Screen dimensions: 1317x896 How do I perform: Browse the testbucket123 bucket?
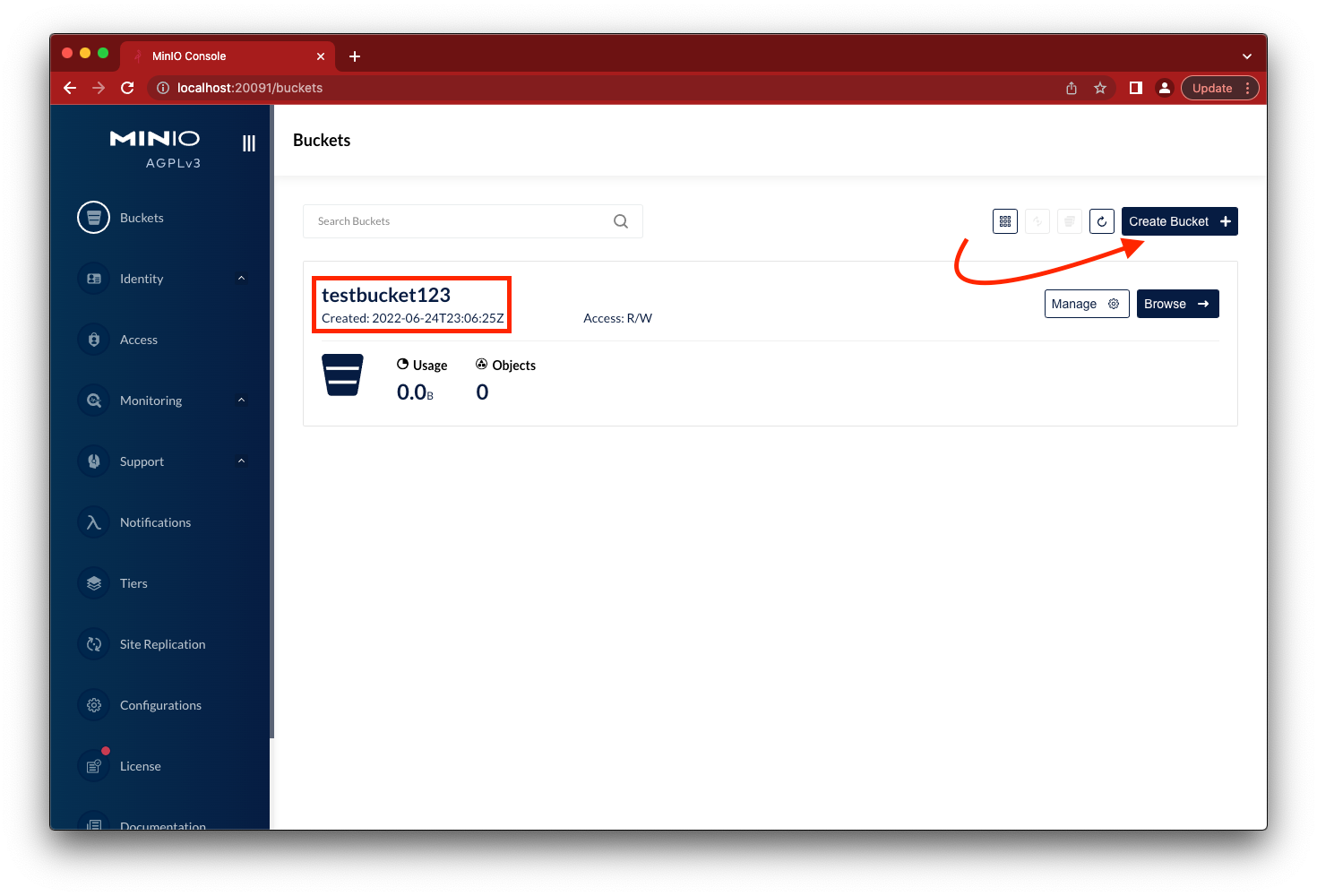(x=1177, y=304)
